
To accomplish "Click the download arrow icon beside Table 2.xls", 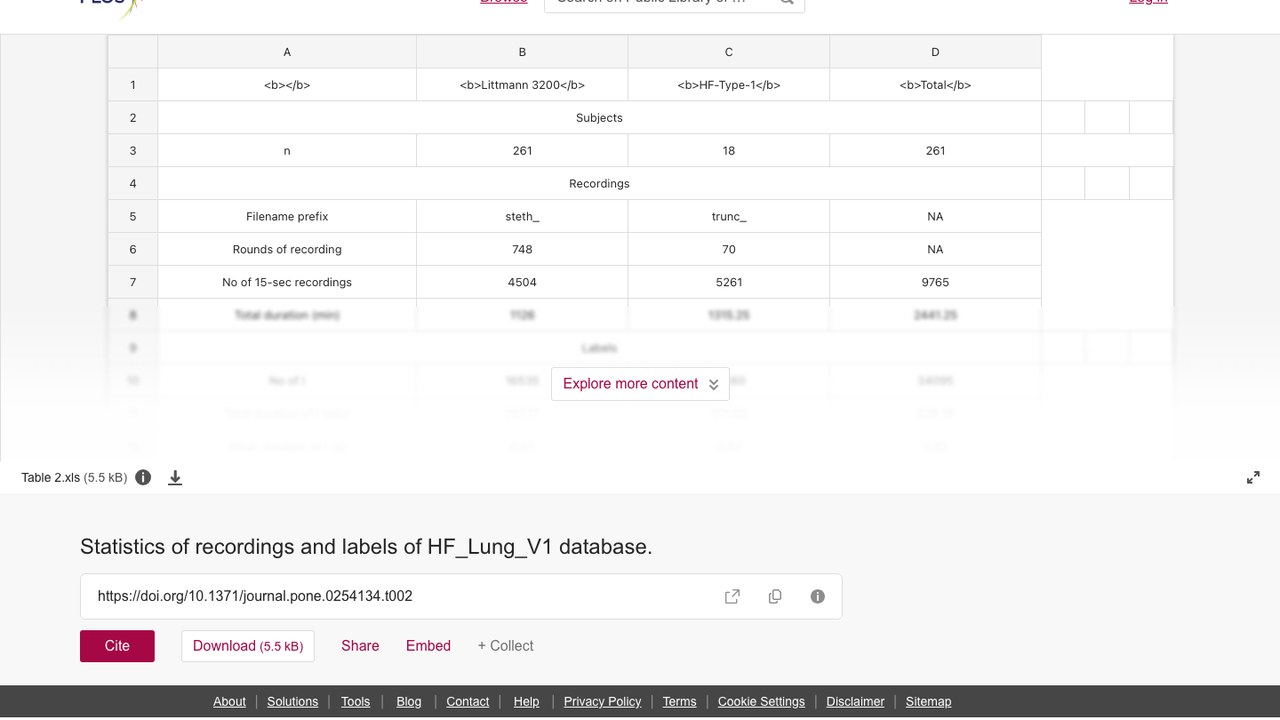I will 175,478.
